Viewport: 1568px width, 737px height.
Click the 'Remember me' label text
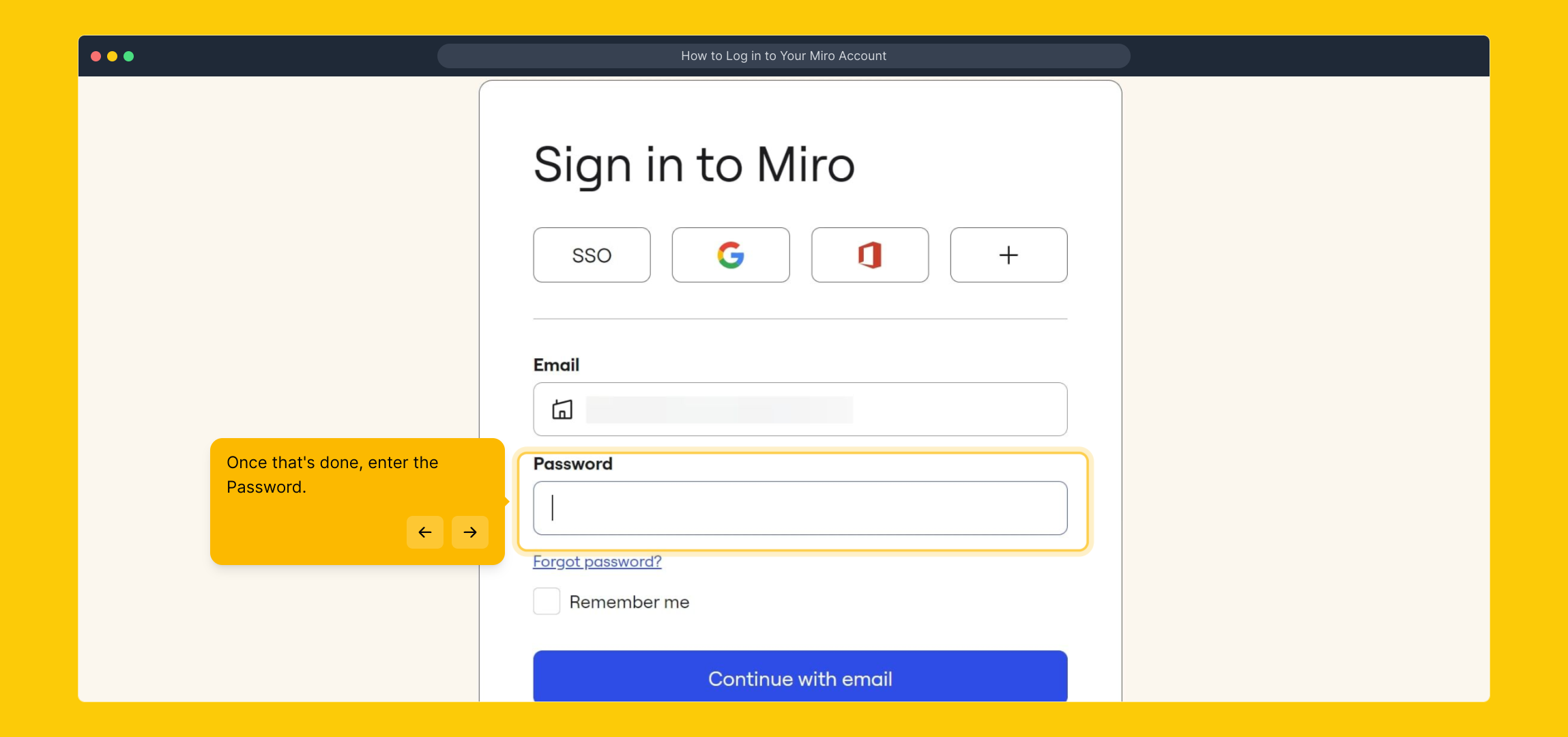[629, 602]
